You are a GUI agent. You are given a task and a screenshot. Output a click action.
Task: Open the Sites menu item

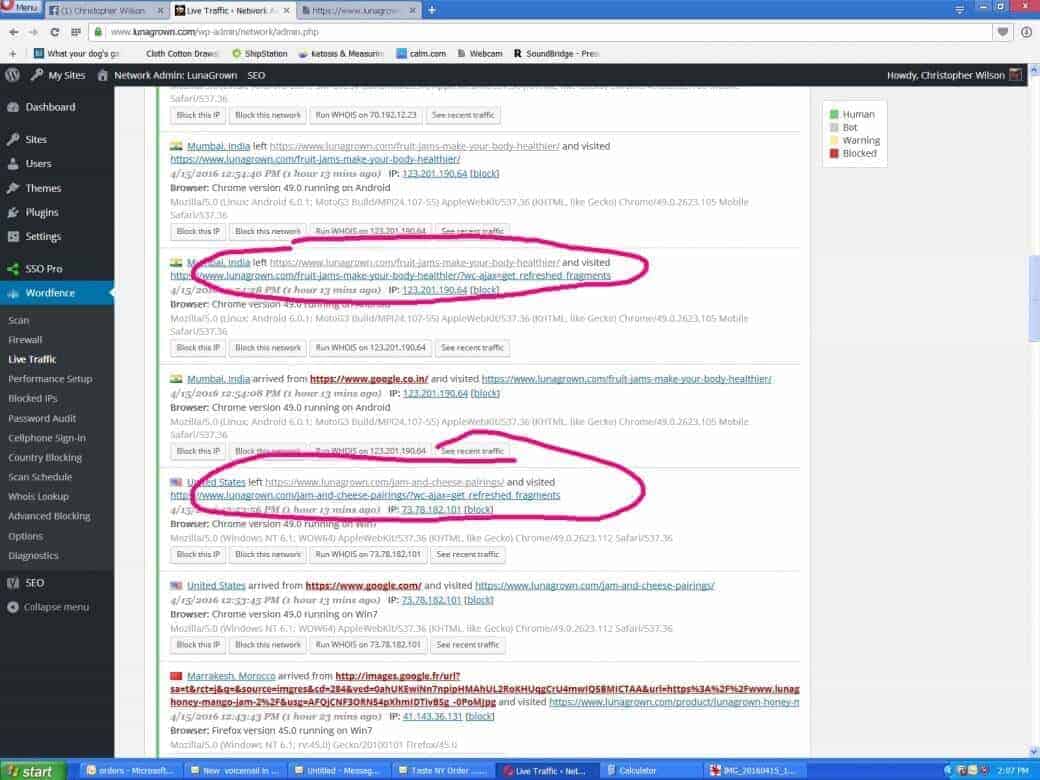click(36, 139)
